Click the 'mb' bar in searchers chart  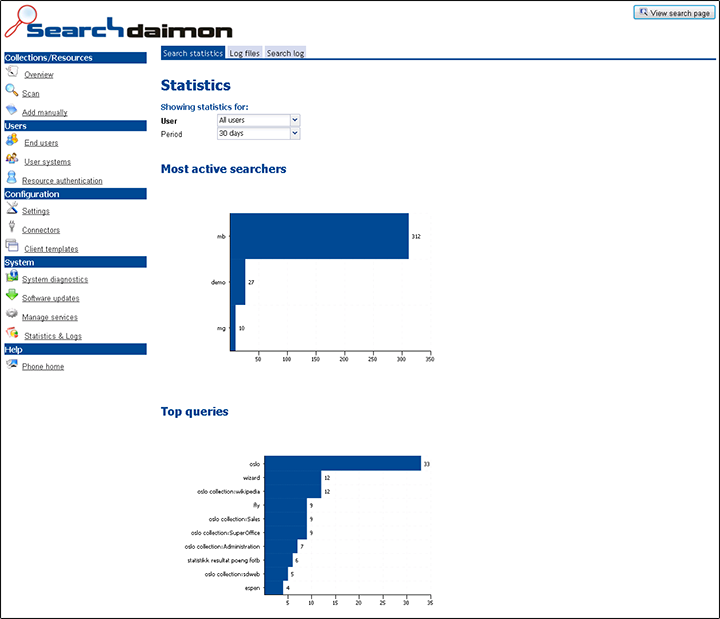[319, 236]
